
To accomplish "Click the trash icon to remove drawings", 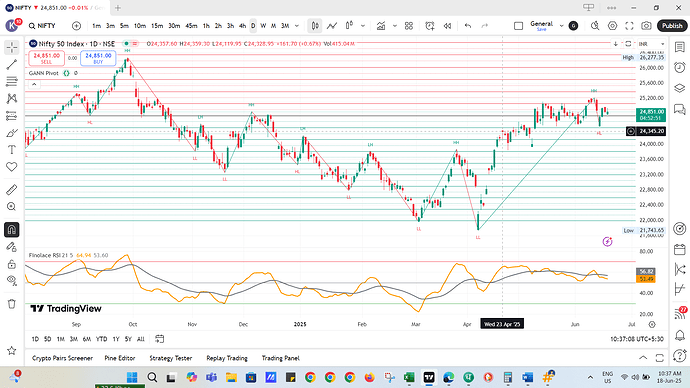I will 12,304.
